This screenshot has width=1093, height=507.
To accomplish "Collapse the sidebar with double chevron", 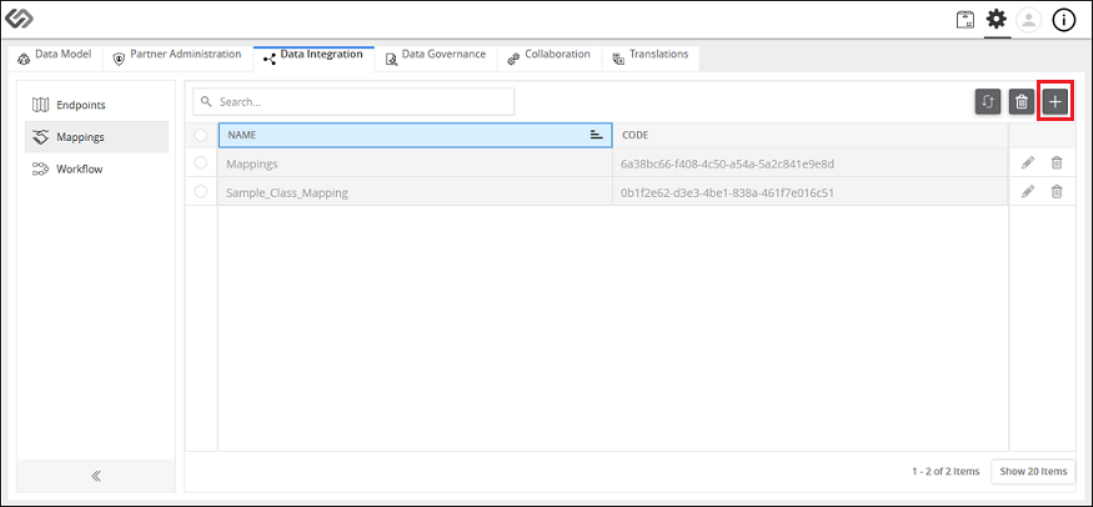I will click(x=96, y=476).
